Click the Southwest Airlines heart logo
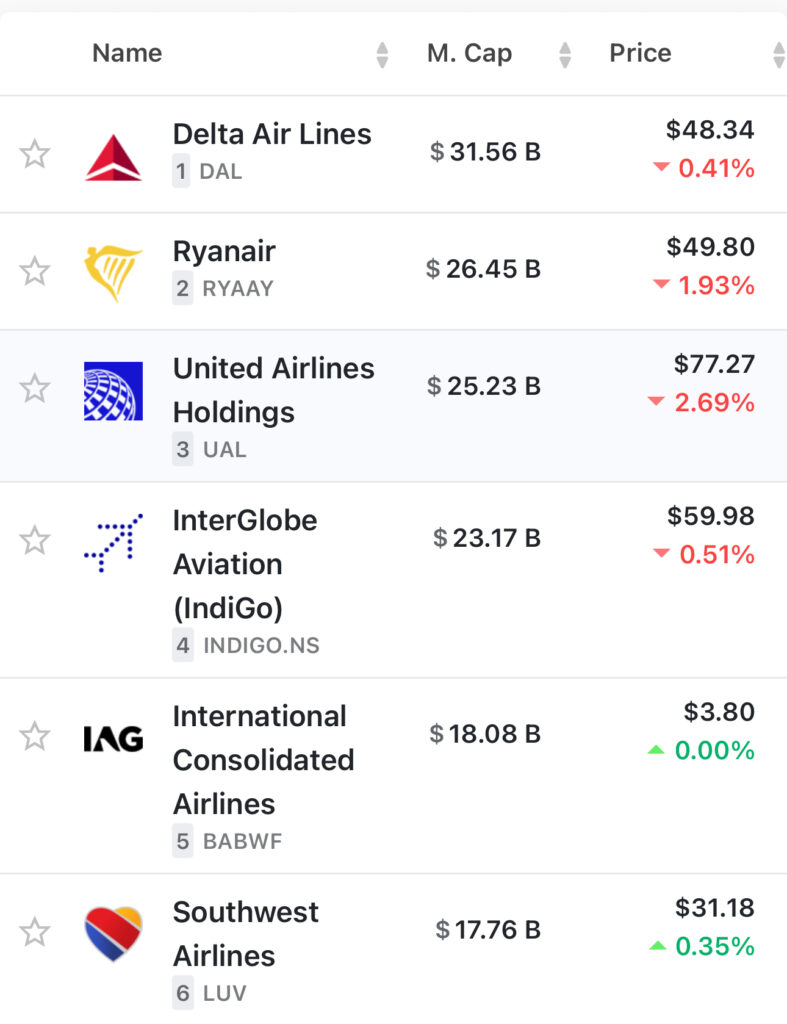 [113, 933]
